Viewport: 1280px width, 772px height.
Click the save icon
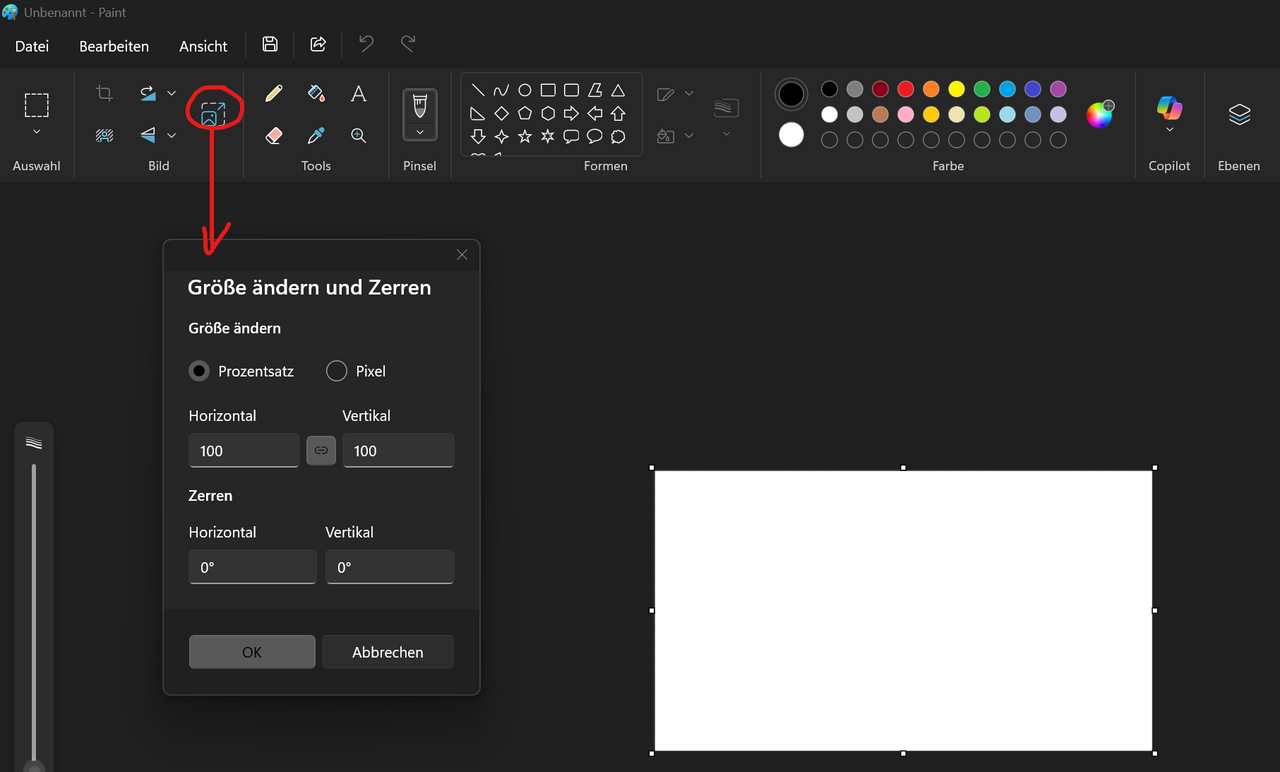[x=270, y=44]
